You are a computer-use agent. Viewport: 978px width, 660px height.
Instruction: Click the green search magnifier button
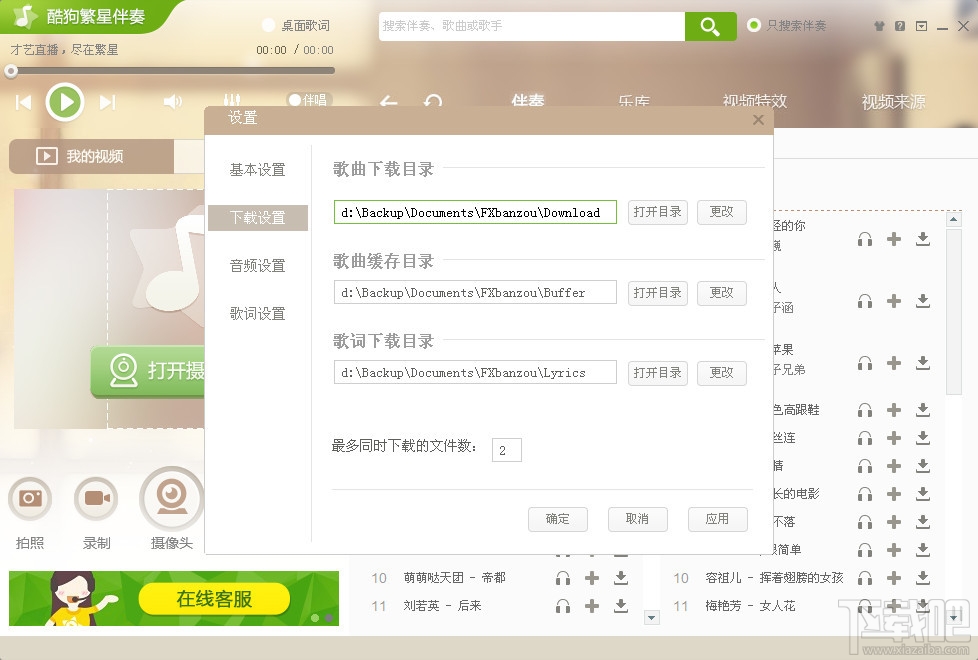[x=710, y=26]
